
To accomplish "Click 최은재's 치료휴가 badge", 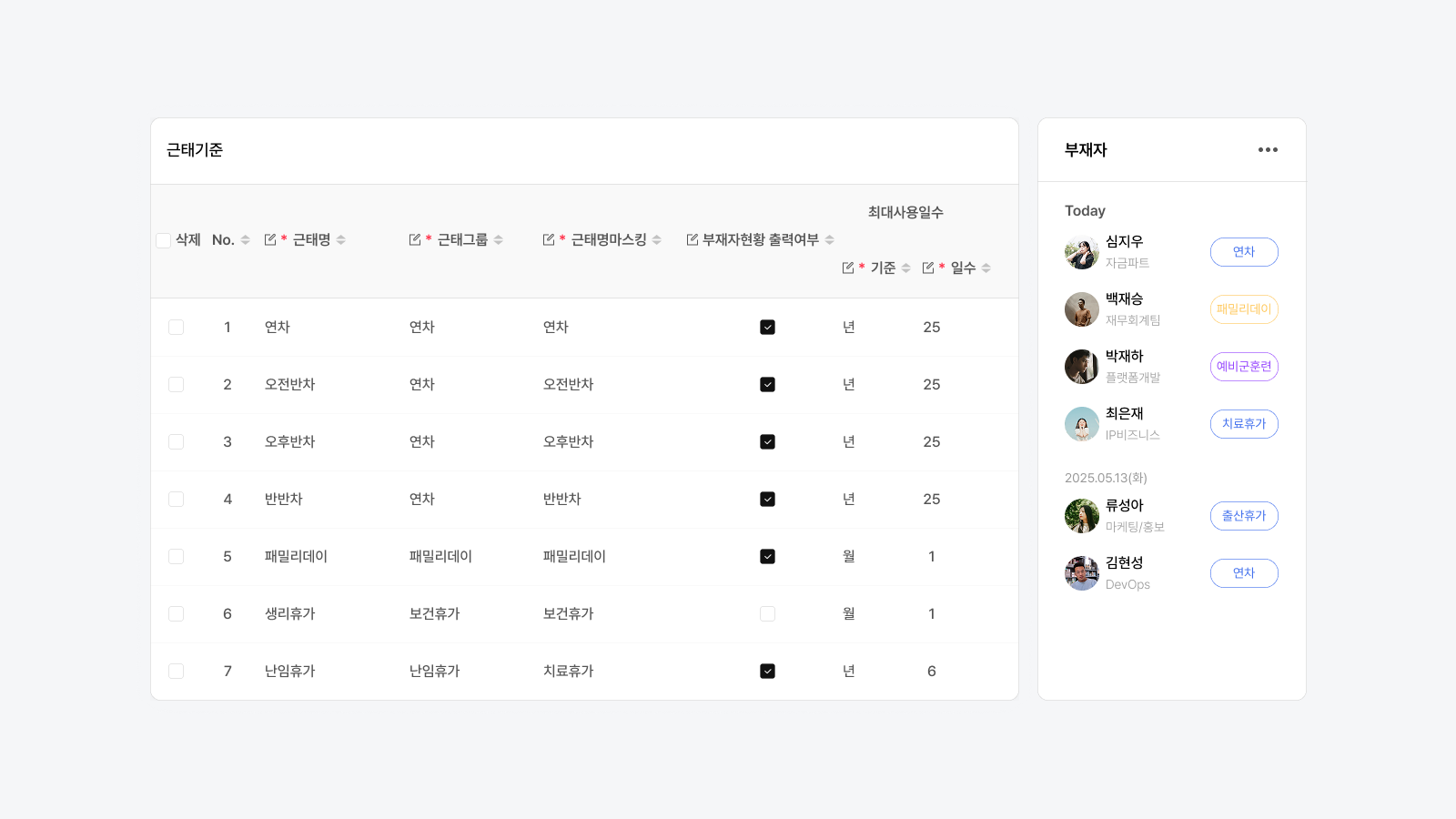I will 1244,424.
